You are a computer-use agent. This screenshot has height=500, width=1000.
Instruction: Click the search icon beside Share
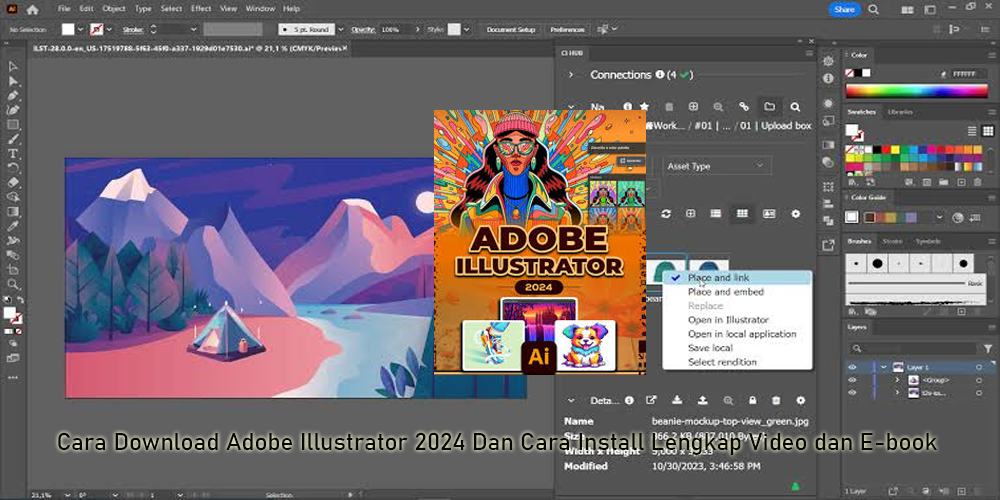tap(874, 10)
